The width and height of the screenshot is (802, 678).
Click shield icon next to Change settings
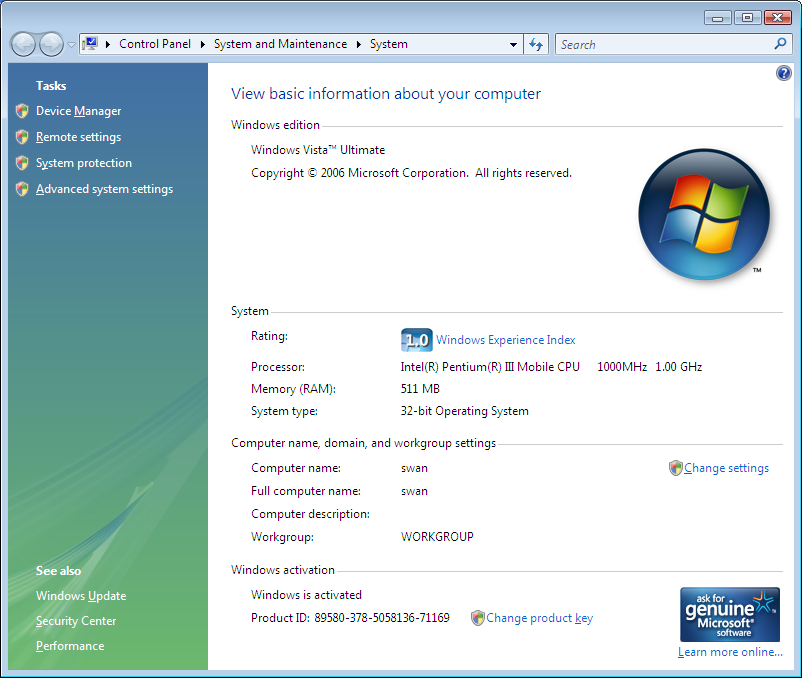coord(676,468)
